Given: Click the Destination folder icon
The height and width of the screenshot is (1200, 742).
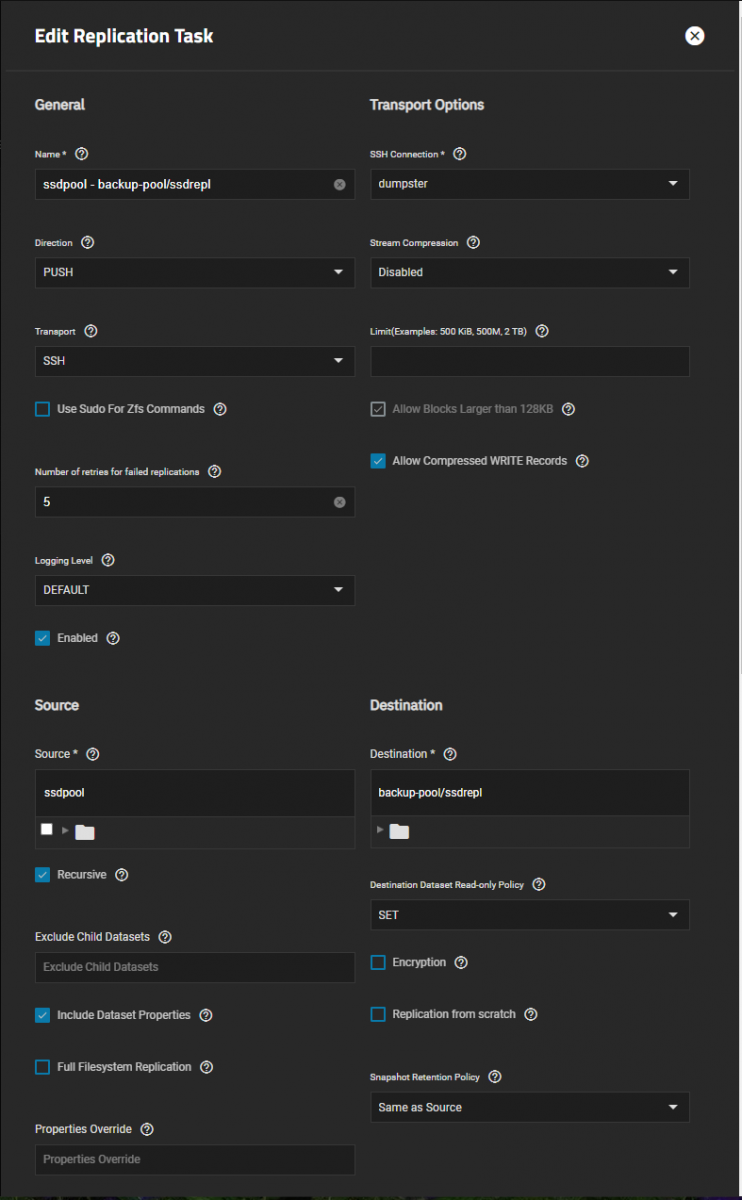Looking at the screenshot, I should point(399,831).
